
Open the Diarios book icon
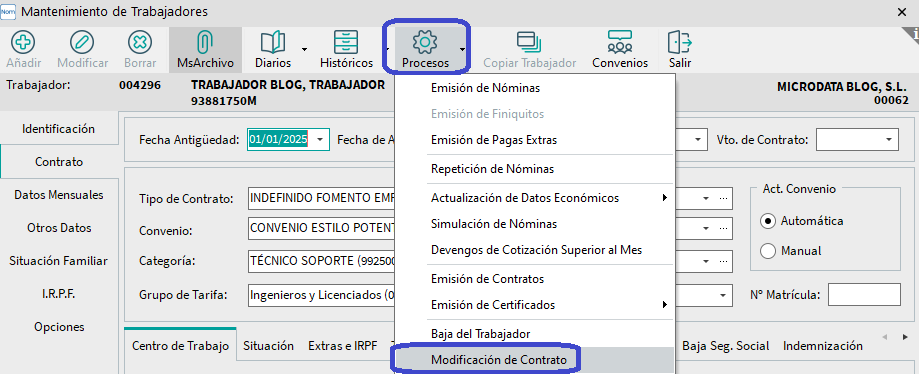point(273,42)
